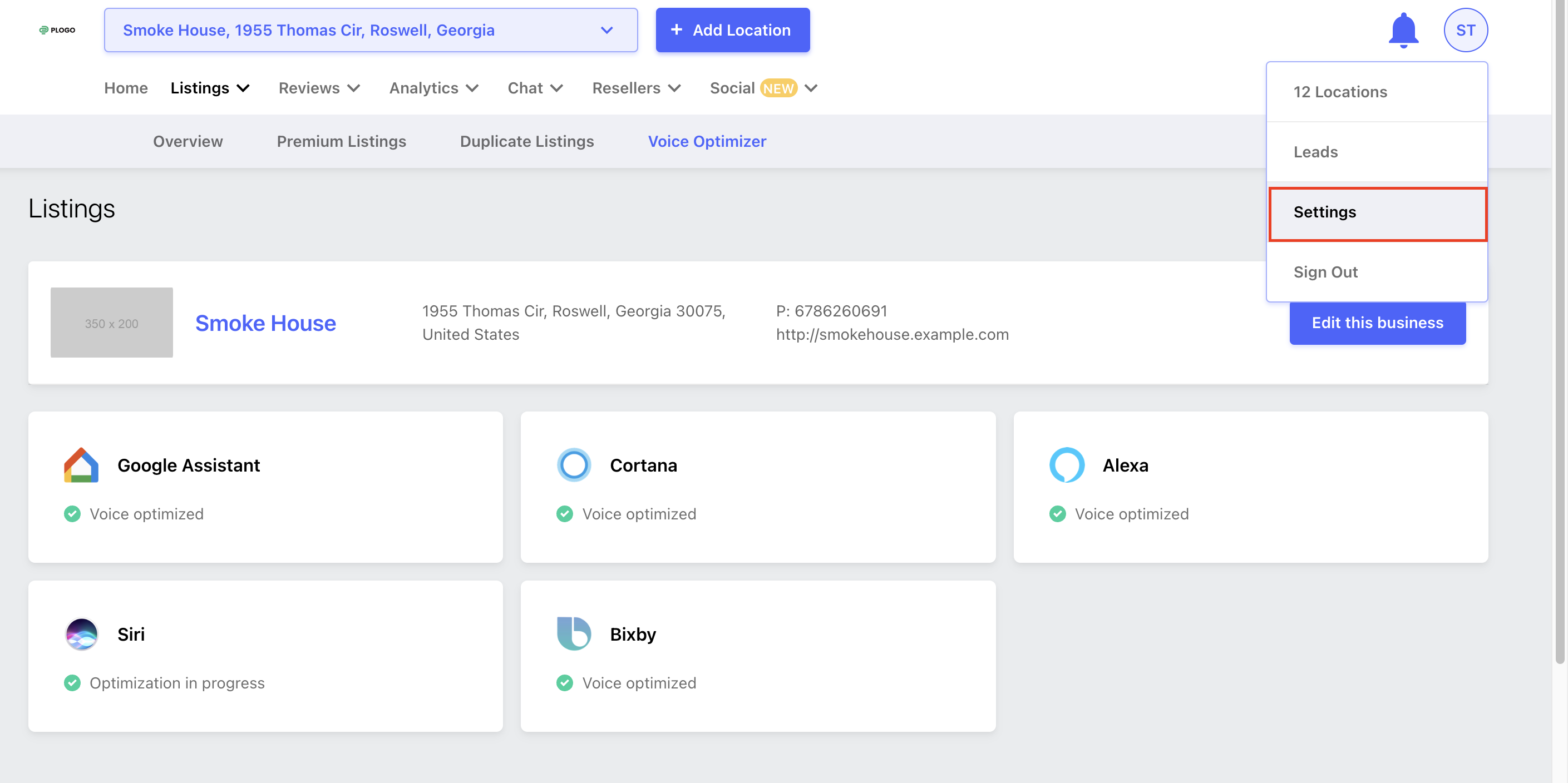Screen dimensions: 1568x783
Task: Sign Out from the user menu
Action: [1377, 272]
